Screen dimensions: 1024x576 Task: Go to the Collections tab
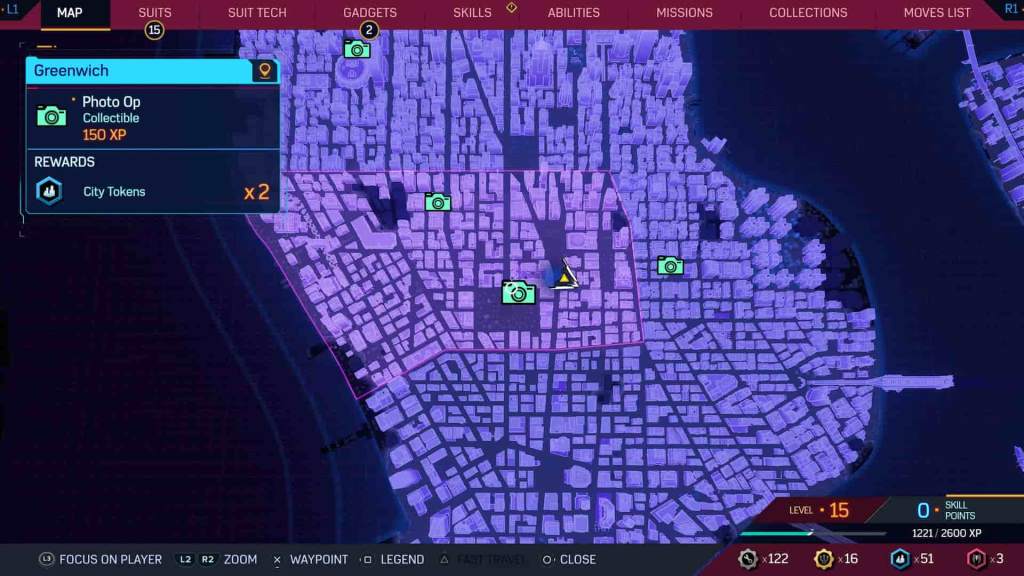click(x=808, y=13)
